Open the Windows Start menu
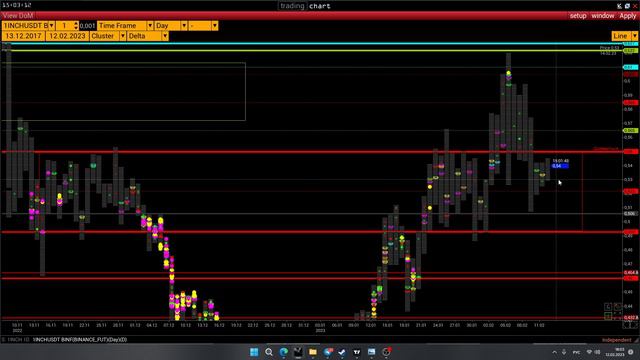The height and width of the screenshot is (360, 640). click(x=254, y=352)
